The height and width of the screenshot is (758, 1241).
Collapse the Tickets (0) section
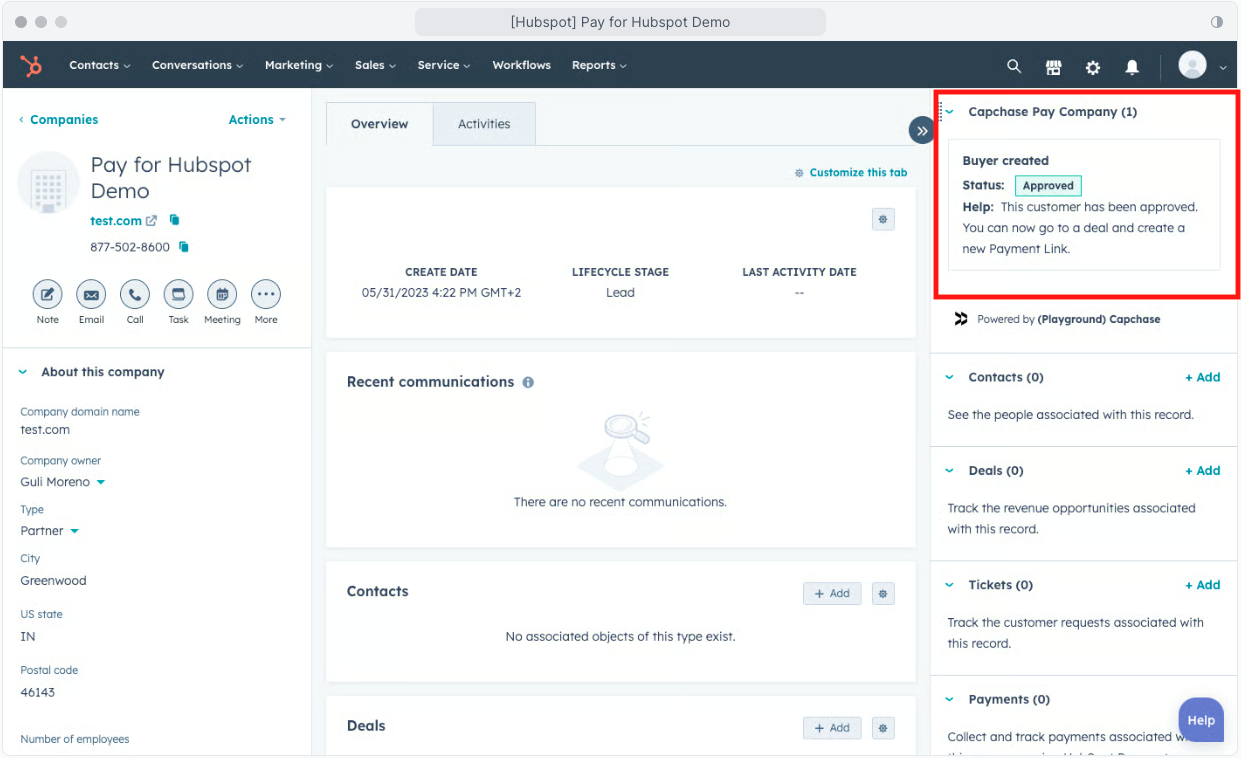950,585
